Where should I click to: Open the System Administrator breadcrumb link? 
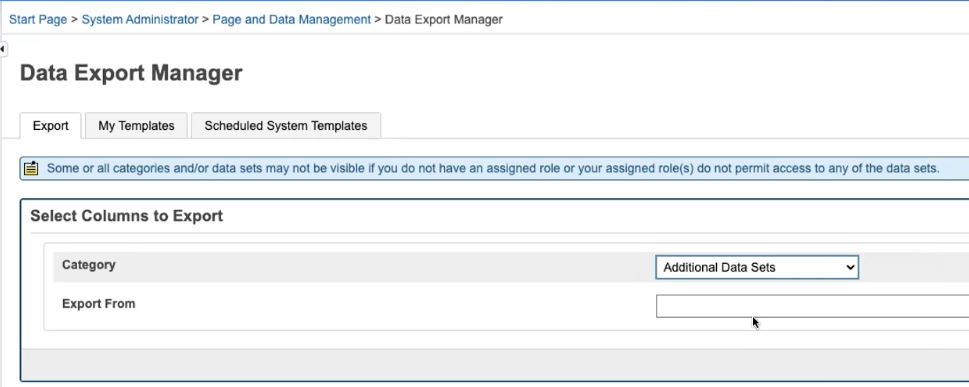pyautogui.click(x=140, y=19)
